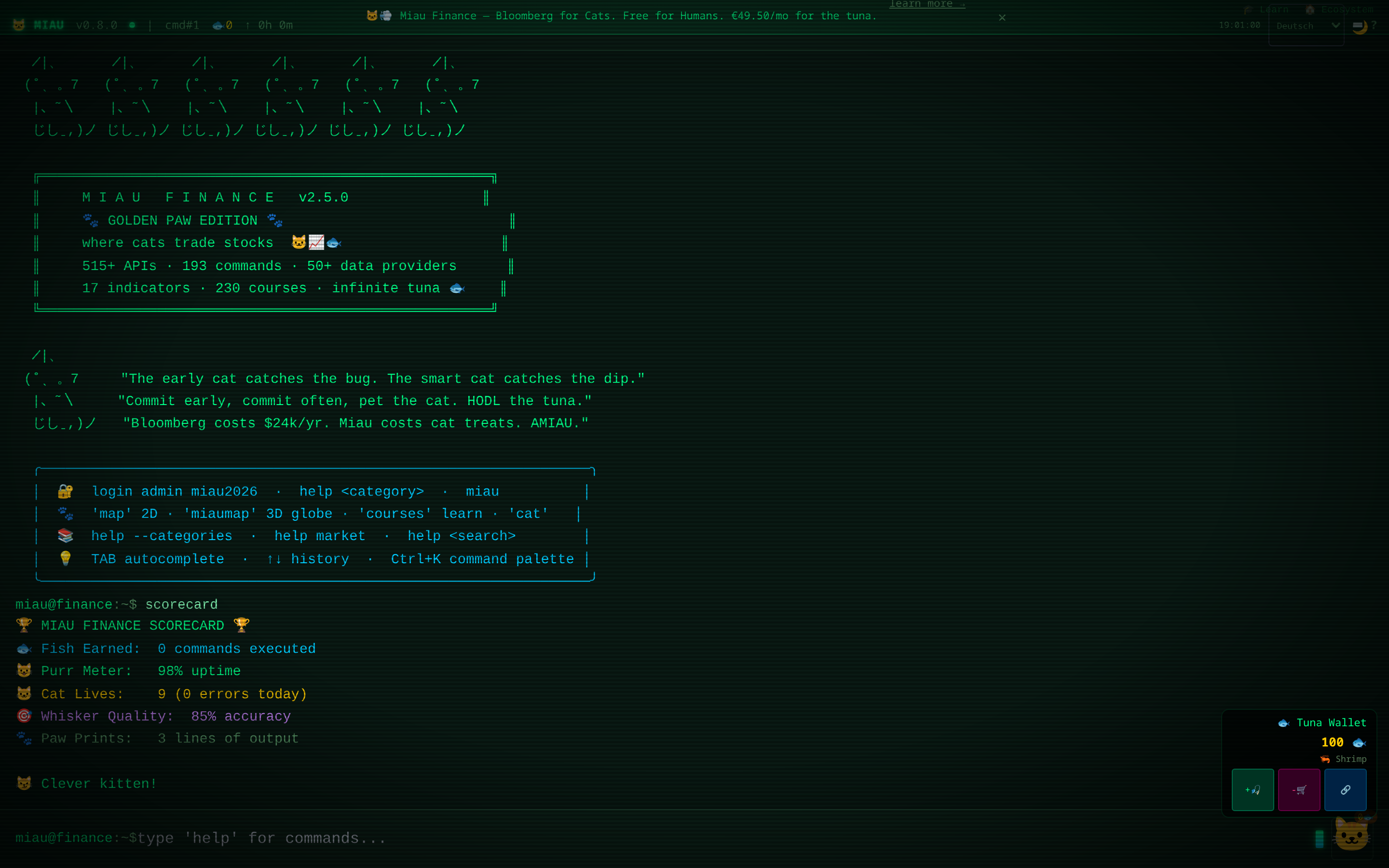Click the paw icon before GOLDEN PAW EDITION
The width and height of the screenshot is (1389, 868).
[91, 220]
